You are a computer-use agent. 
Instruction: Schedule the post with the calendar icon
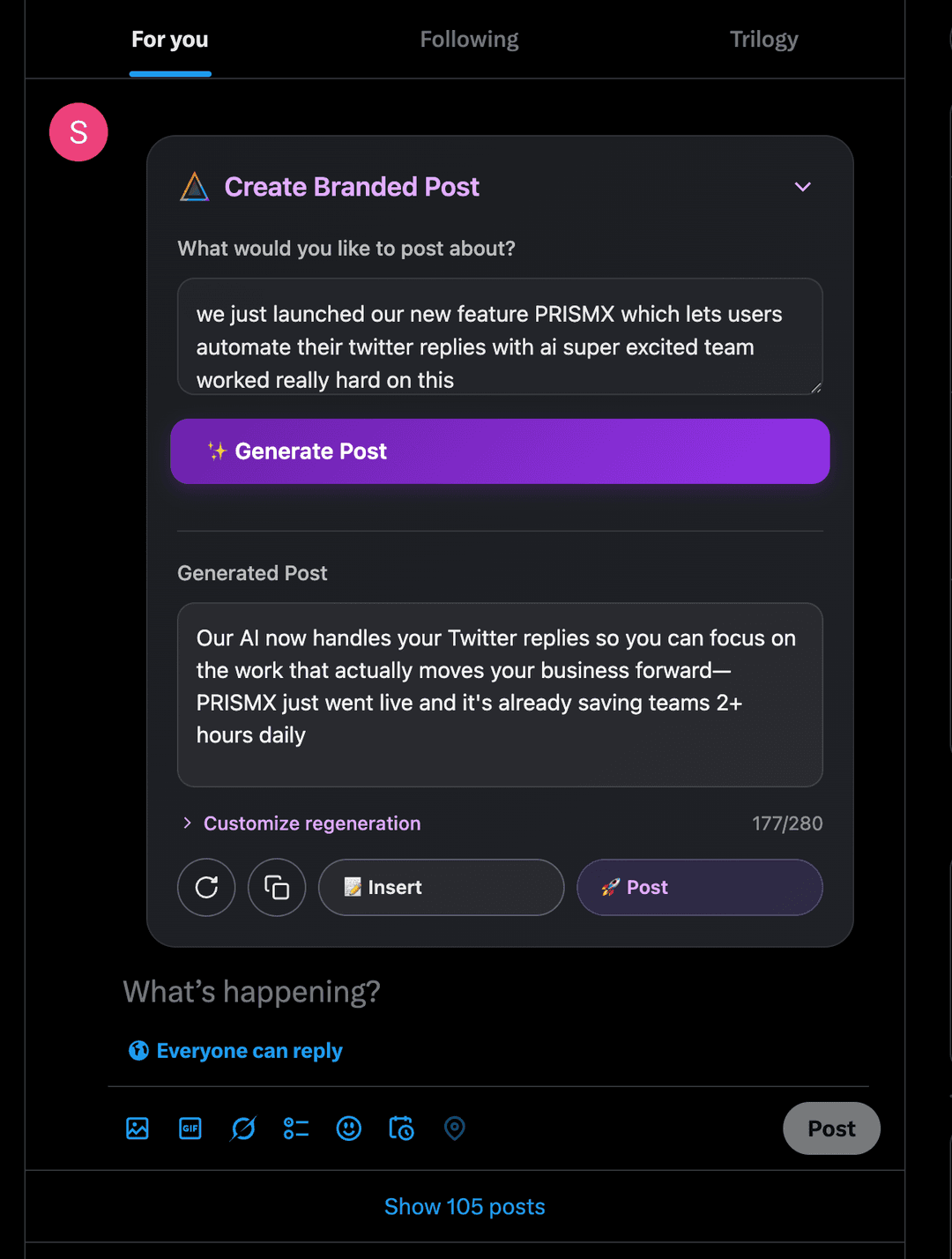pyautogui.click(x=401, y=1129)
